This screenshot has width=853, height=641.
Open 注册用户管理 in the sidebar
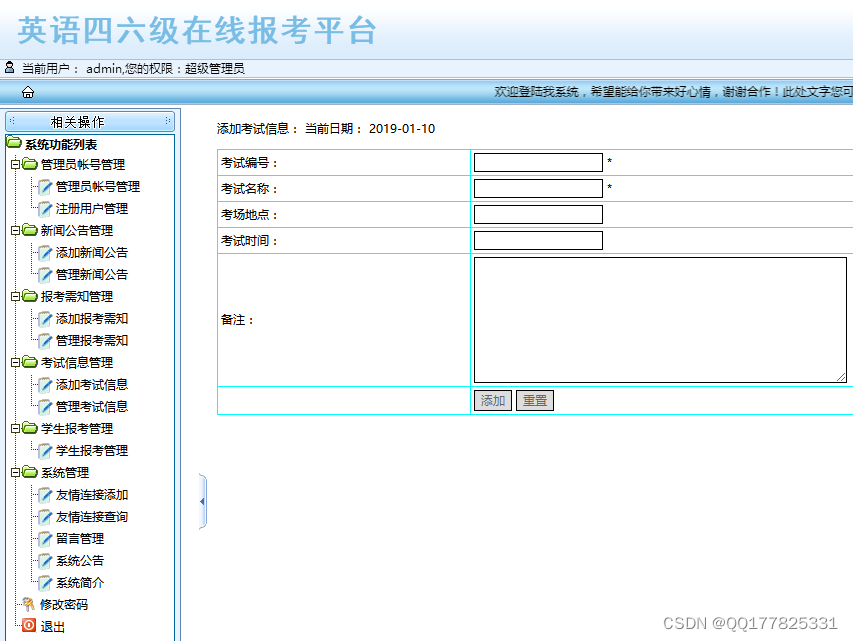coord(92,209)
